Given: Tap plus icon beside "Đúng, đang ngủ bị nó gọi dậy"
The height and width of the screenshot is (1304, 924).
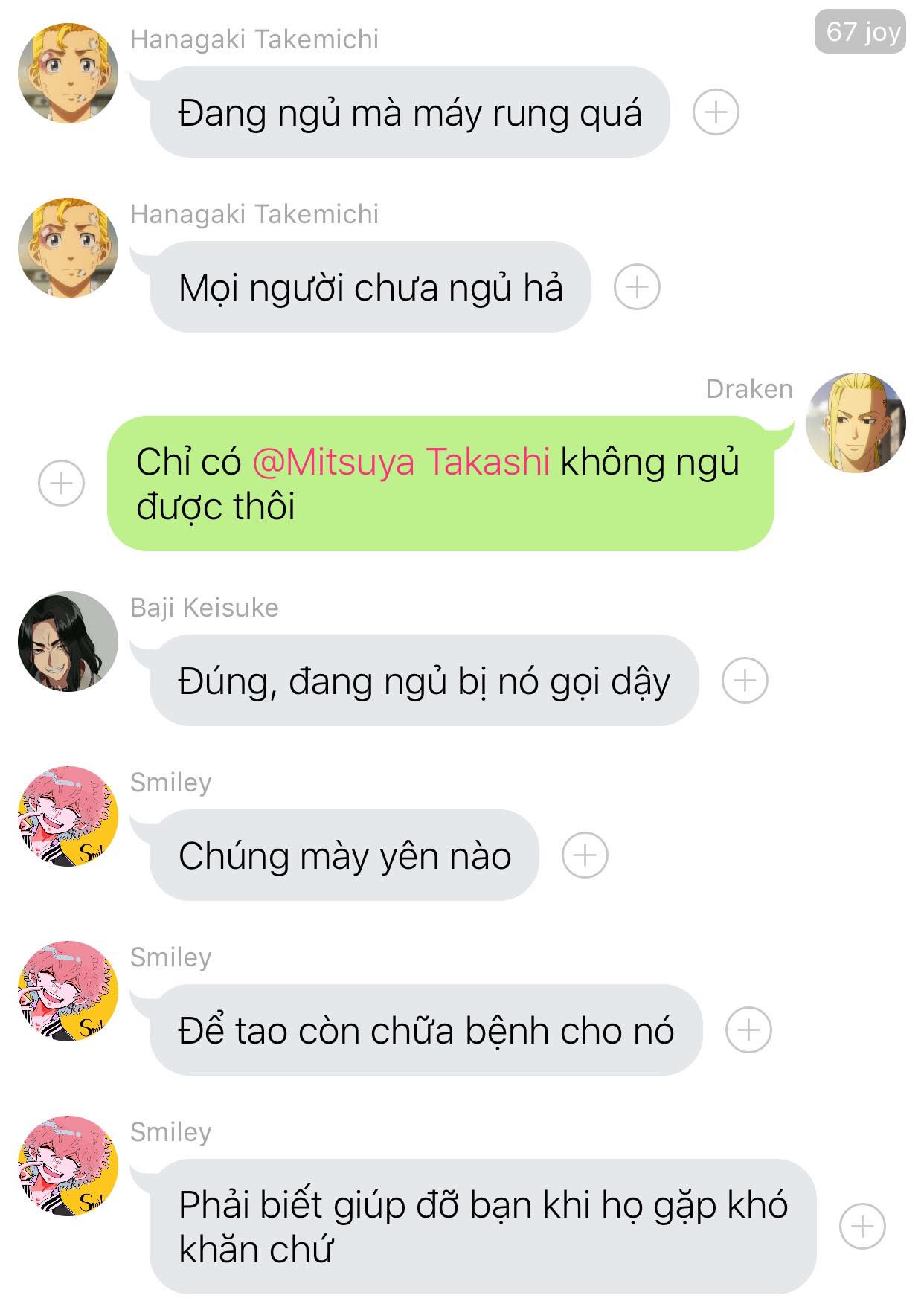Looking at the screenshot, I should pyautogui.click(x=745, y=681).
